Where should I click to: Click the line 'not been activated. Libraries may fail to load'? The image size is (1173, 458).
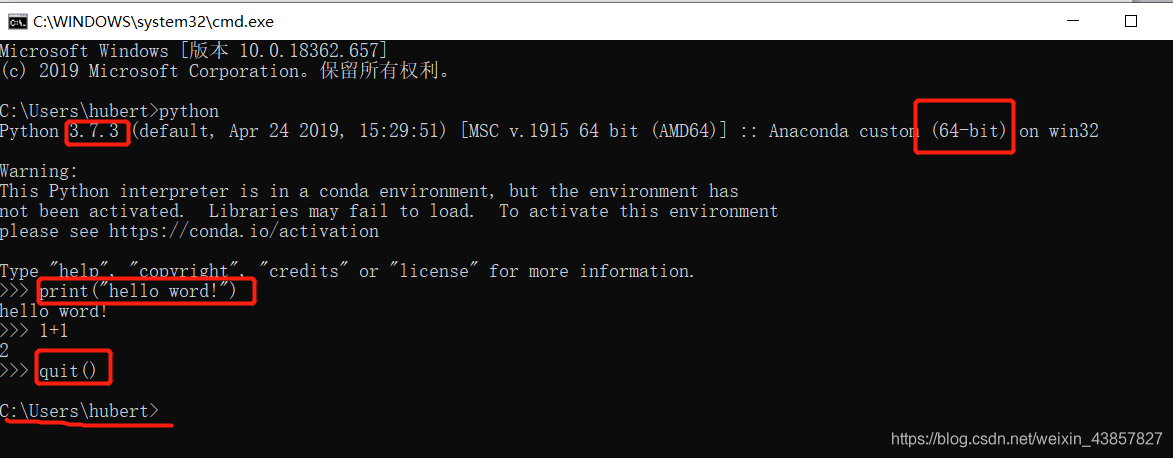pyautogui.click(x=389, y=212)
